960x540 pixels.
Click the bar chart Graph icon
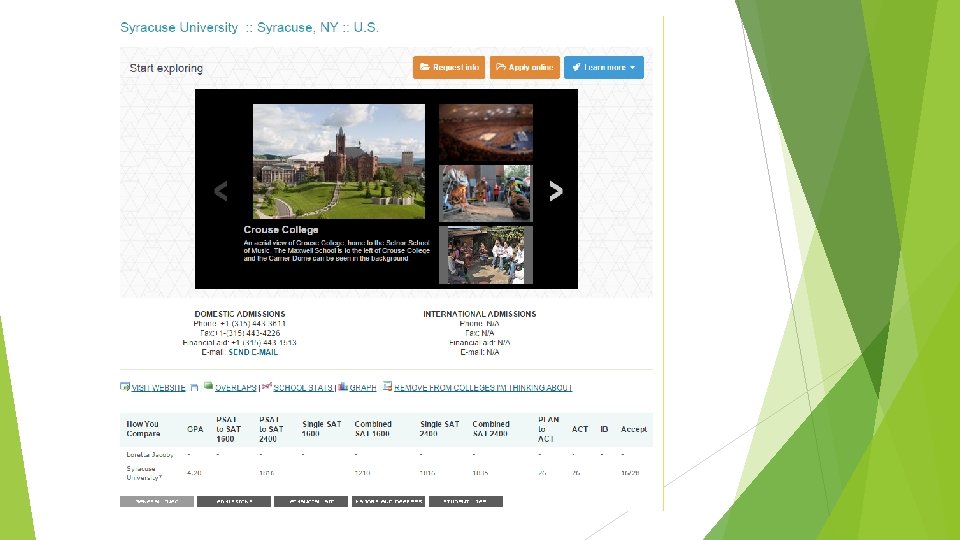343,386
